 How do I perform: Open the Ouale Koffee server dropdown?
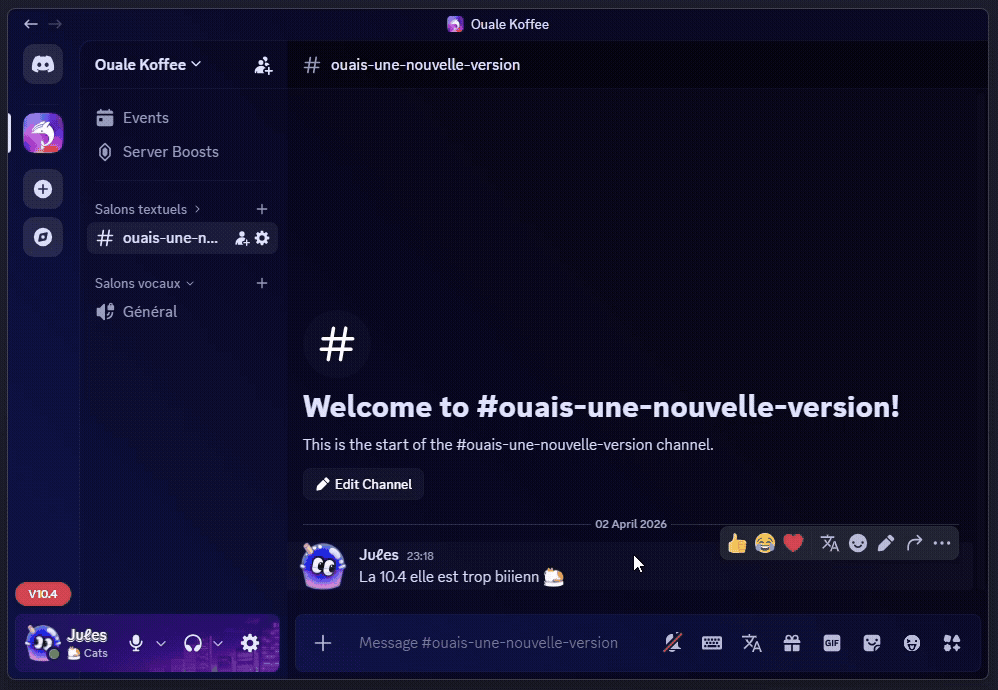coord(148,64)
